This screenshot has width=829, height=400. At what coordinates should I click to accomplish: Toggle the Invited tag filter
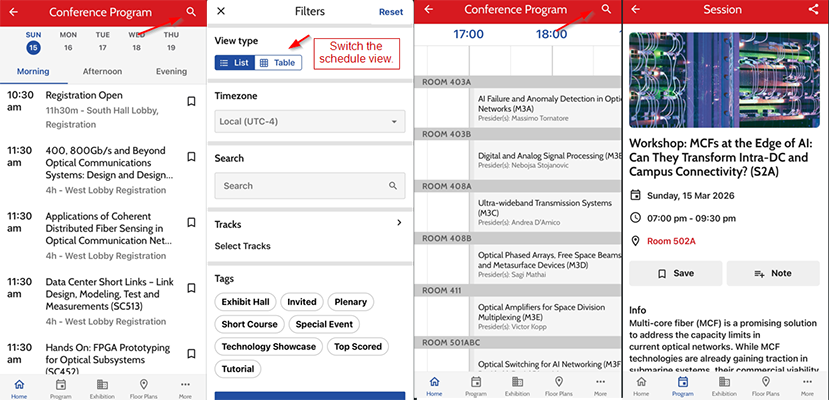coord(302,302)
